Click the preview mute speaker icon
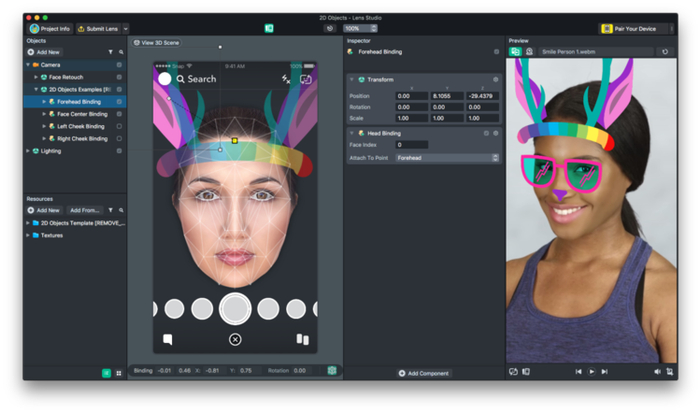Image resolution: width=700 pixels, height=413 pixels. click(x=657, y=371)
